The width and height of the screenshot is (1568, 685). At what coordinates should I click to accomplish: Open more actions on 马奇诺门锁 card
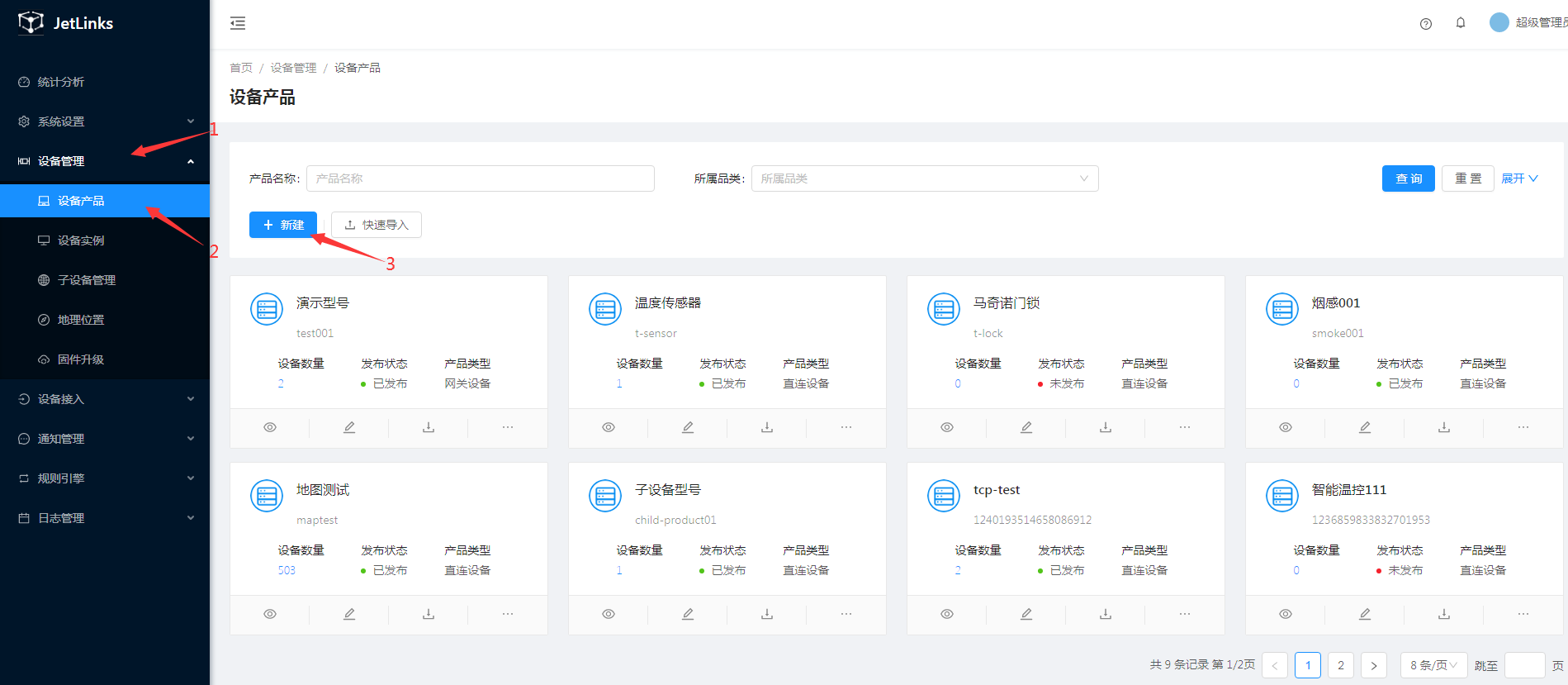(x=1185, y=427)
